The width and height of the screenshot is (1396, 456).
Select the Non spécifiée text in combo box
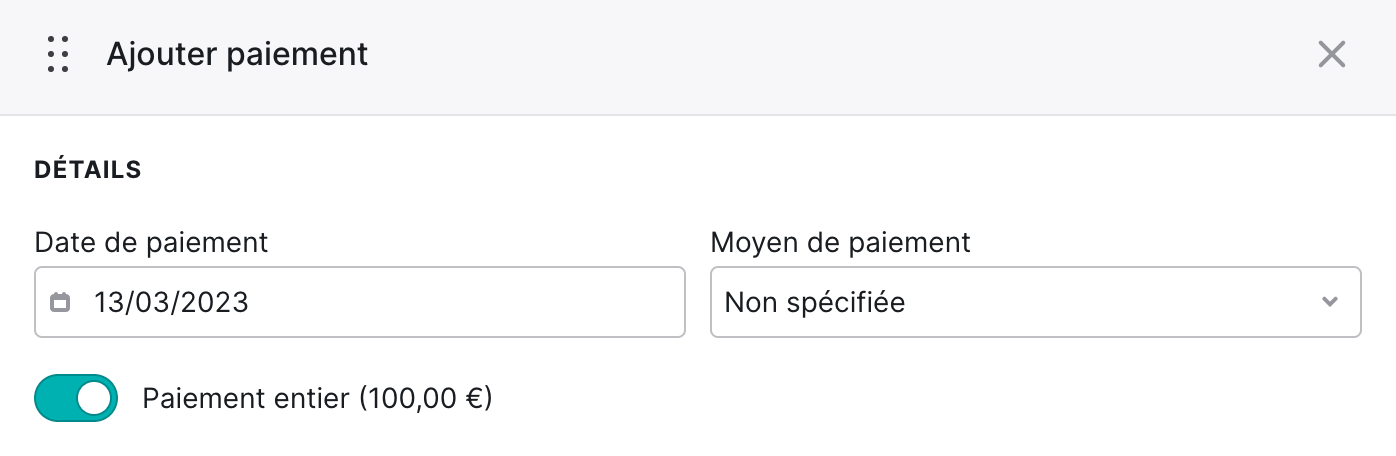click(x=815, y=302)
